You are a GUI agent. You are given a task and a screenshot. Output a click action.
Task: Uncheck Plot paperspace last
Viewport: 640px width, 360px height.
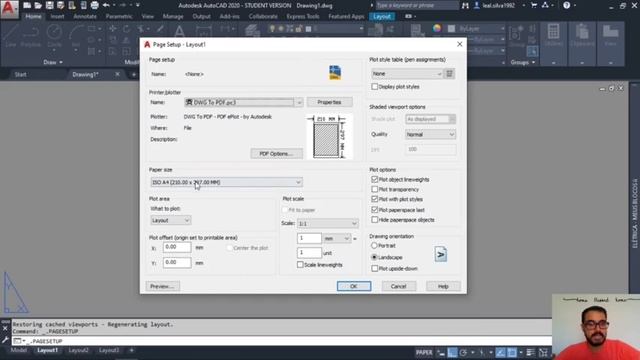pos(374,210)
